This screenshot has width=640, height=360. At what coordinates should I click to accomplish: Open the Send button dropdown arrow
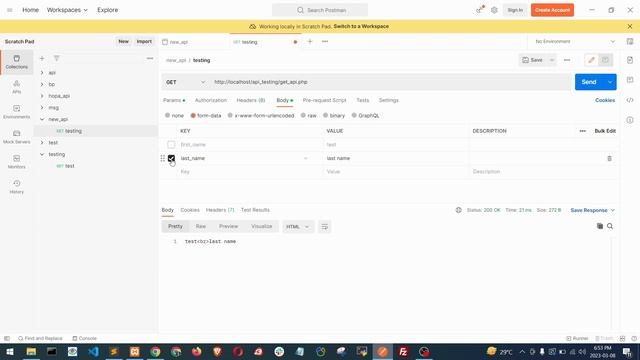[x=610, y=82]
